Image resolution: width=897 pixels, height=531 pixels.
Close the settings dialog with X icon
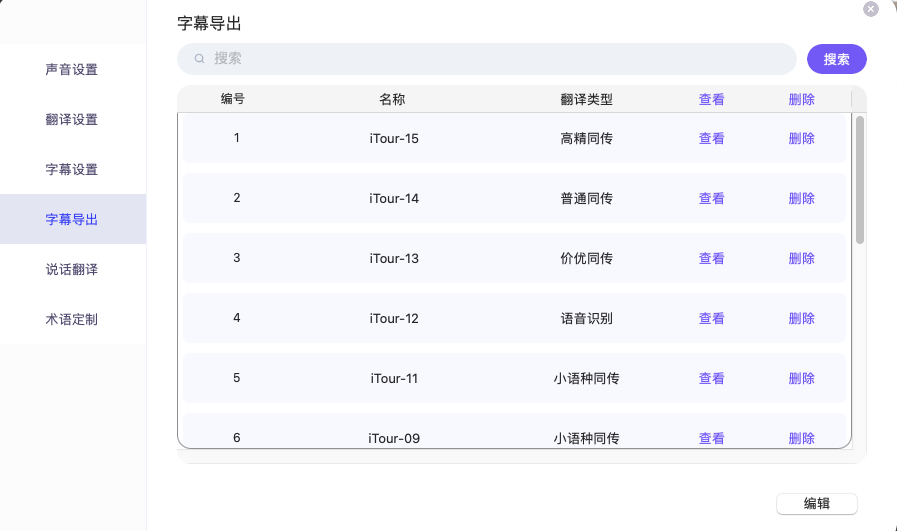[x=871, y=9]
